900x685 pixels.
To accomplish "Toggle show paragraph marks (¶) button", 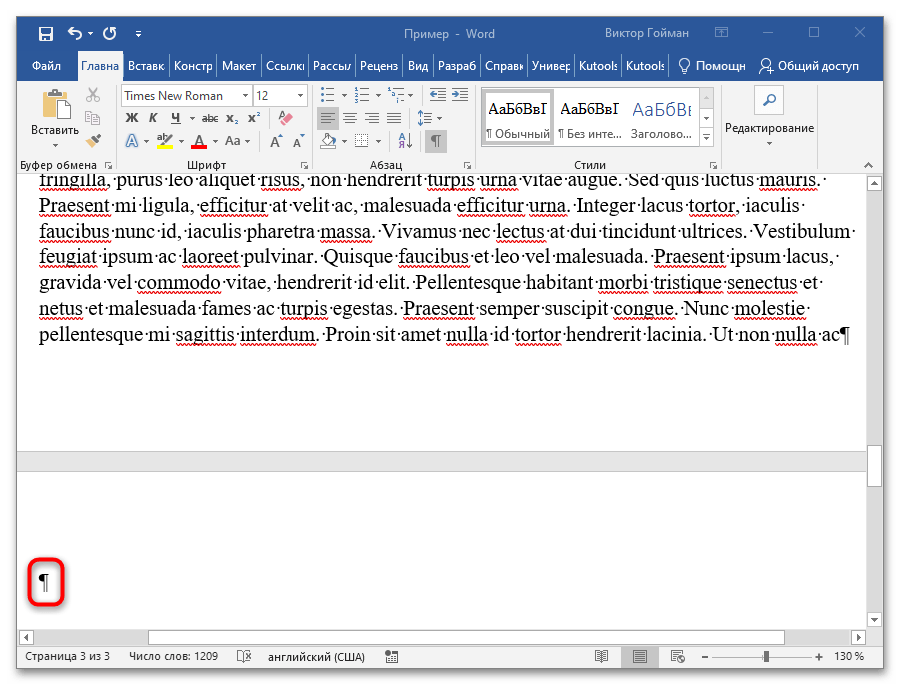I will click(x=436, y=141).
